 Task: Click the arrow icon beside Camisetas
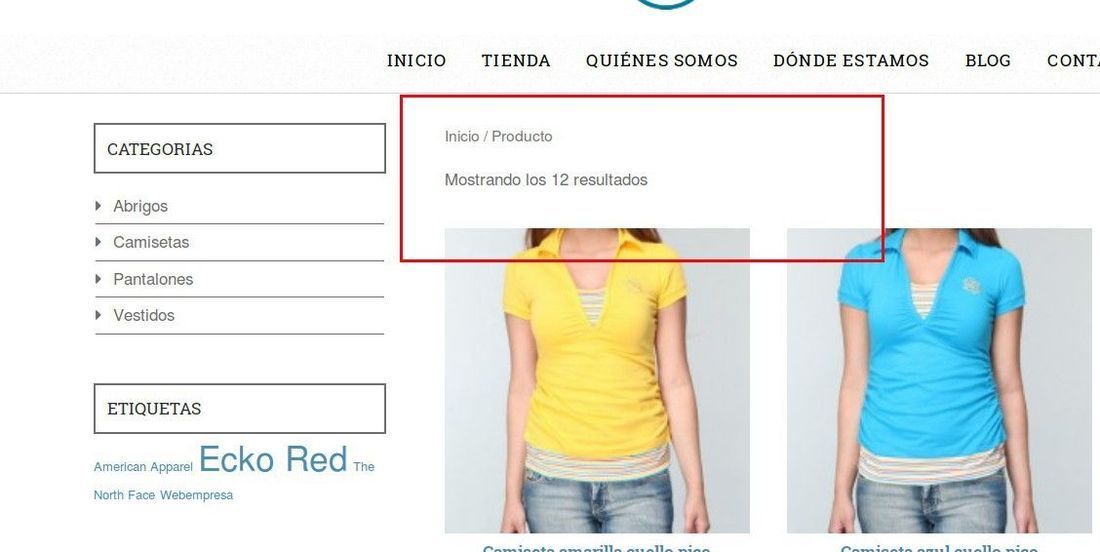[98, 242]
